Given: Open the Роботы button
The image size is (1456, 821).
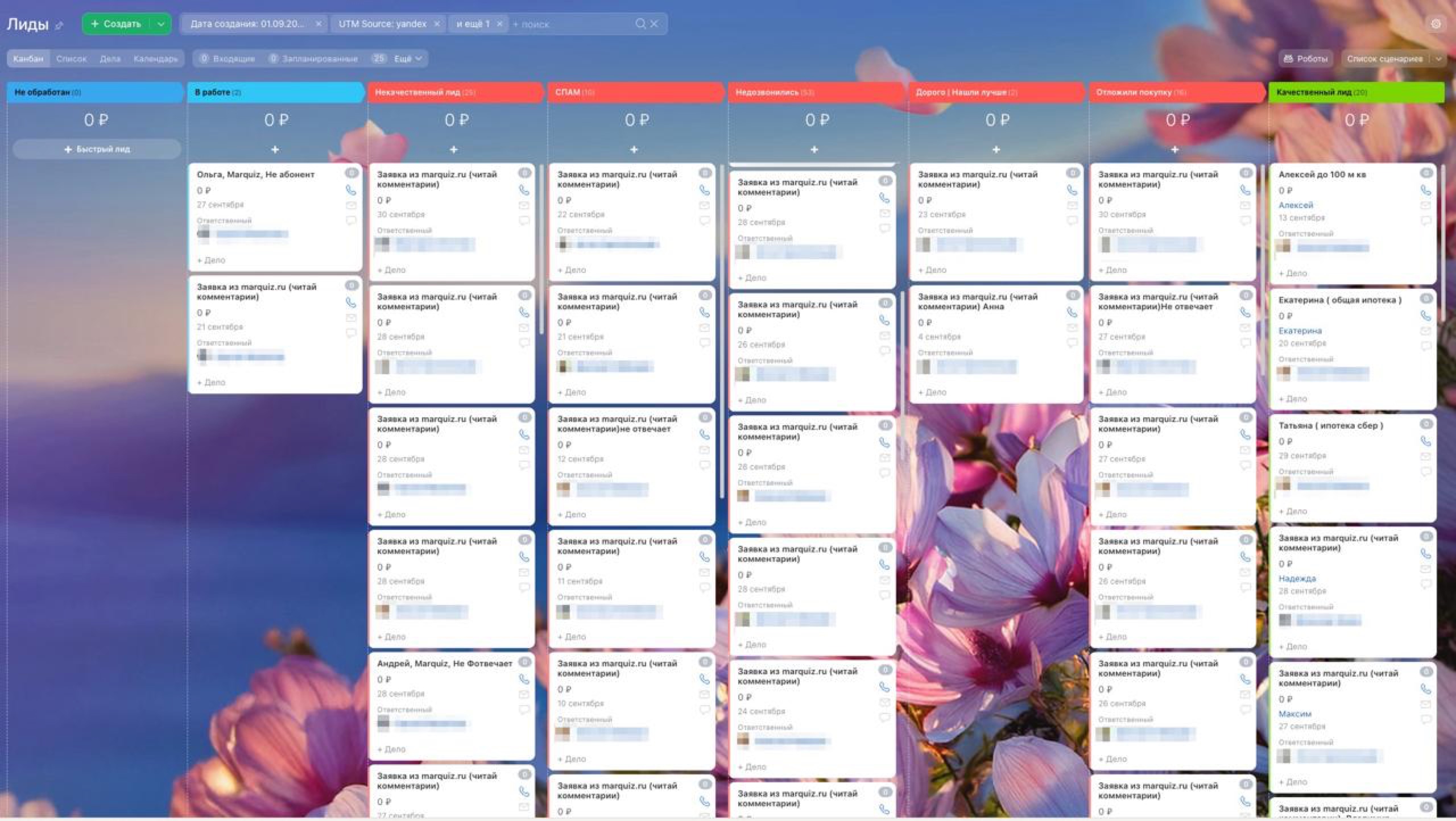Looking at the screenshot, I should coord(1306,59).
